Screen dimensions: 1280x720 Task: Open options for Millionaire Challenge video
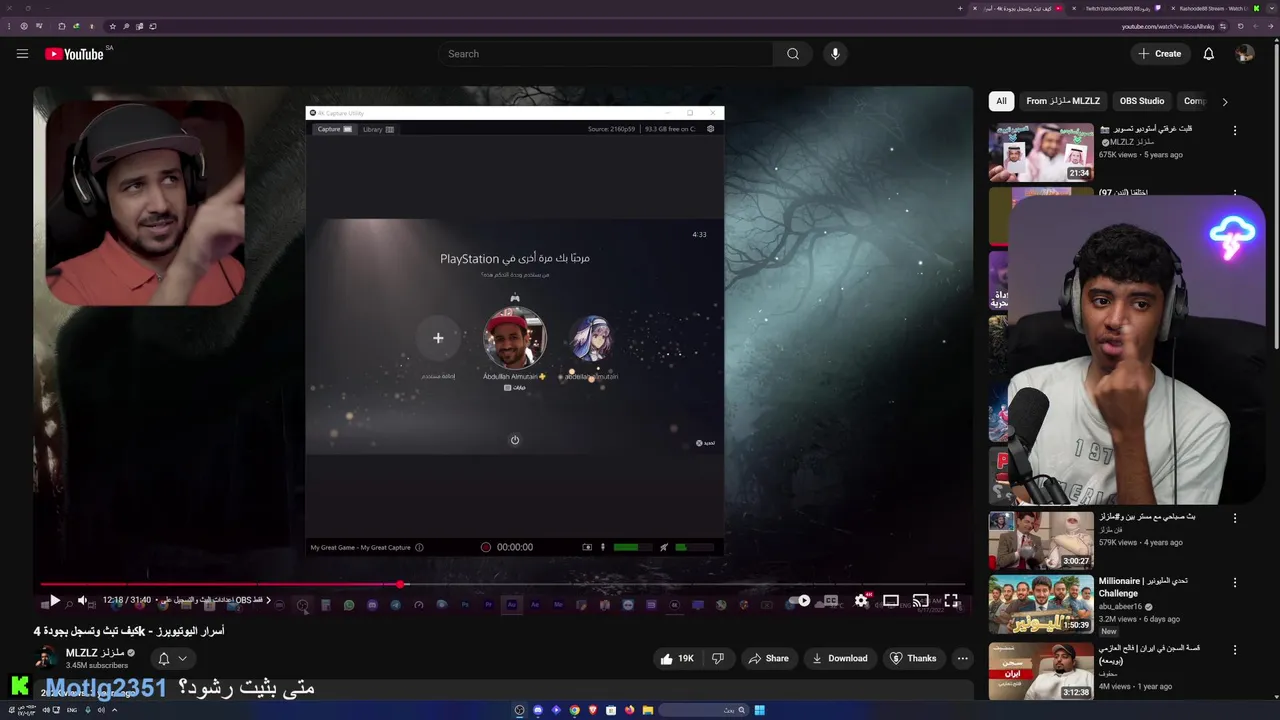[1235, 582]
